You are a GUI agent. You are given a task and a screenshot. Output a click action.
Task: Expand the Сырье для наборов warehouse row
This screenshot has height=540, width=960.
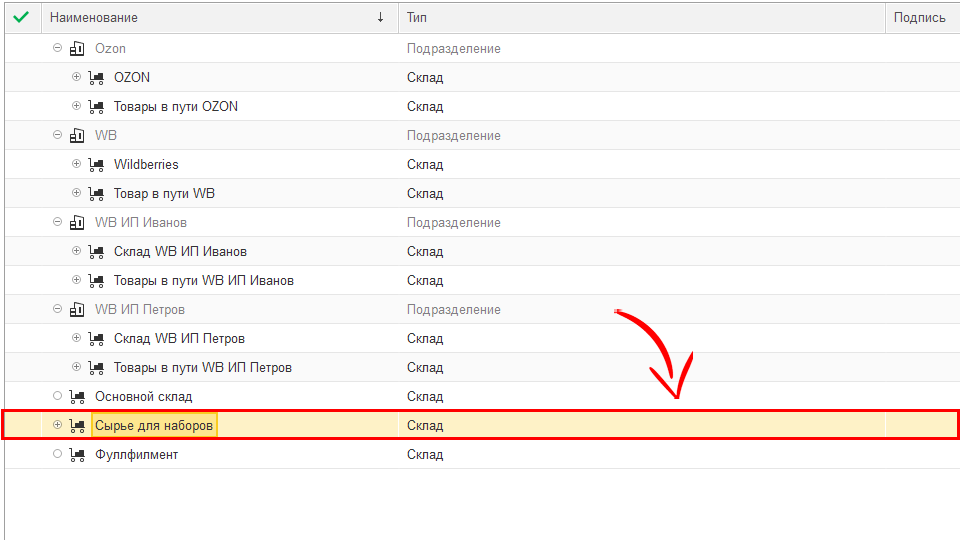57,425
